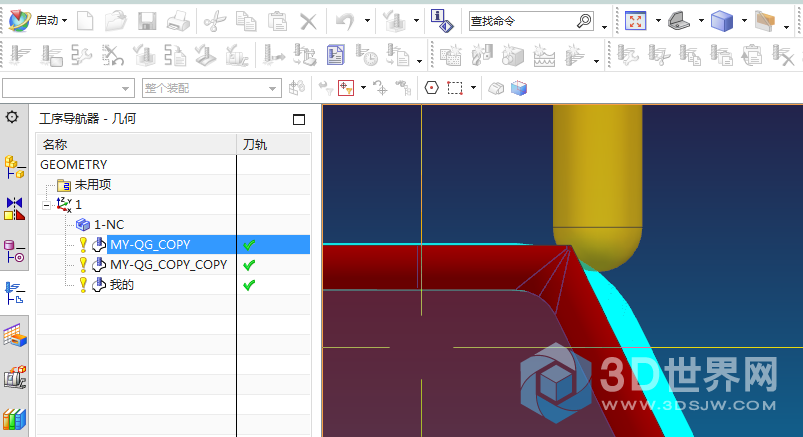Open the Operation Navigator sidebar icon

(14, 293)
